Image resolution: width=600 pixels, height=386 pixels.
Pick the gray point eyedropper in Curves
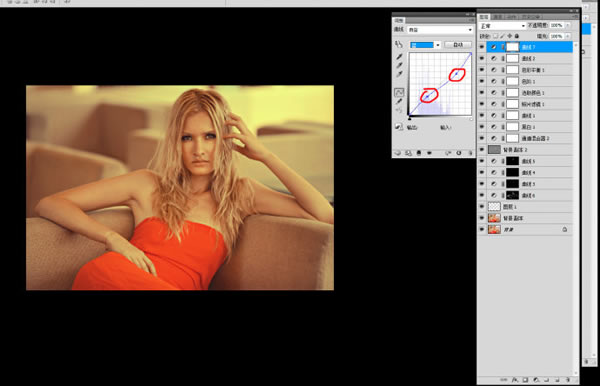pyautogui.click(x=399, y=65)
